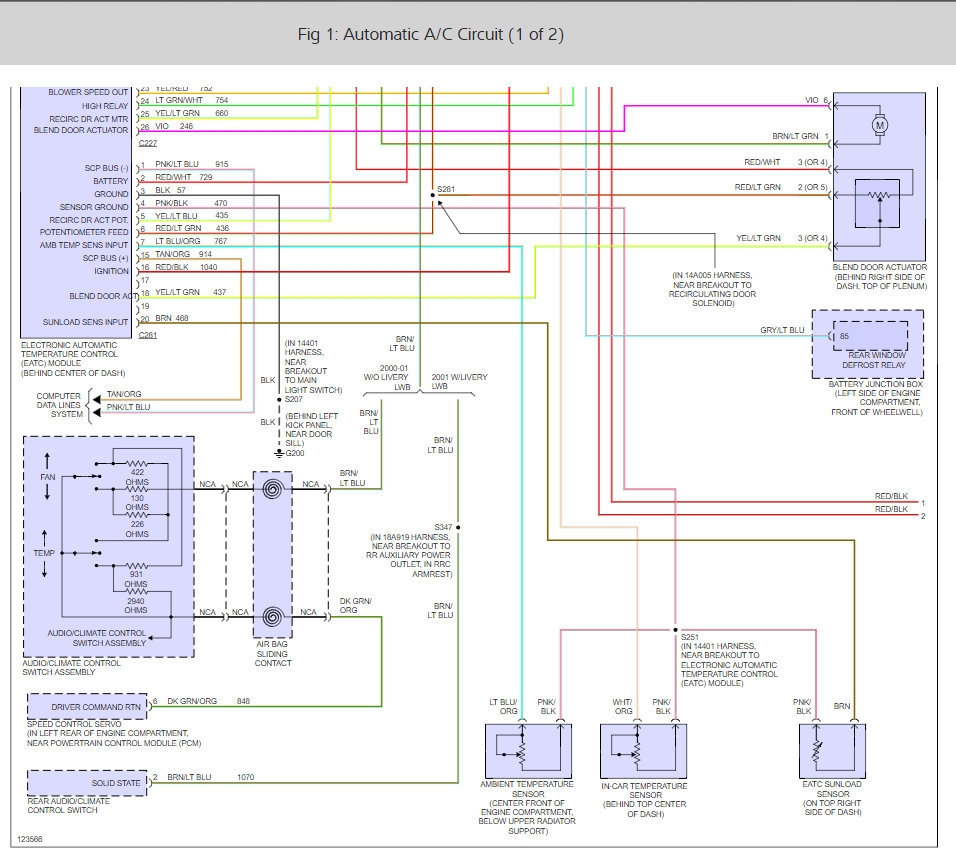Select the SCP BUS (-) pin label
The width and height of the screenshot is (956, 867).
pyautogui.click(x=107, y=168)
